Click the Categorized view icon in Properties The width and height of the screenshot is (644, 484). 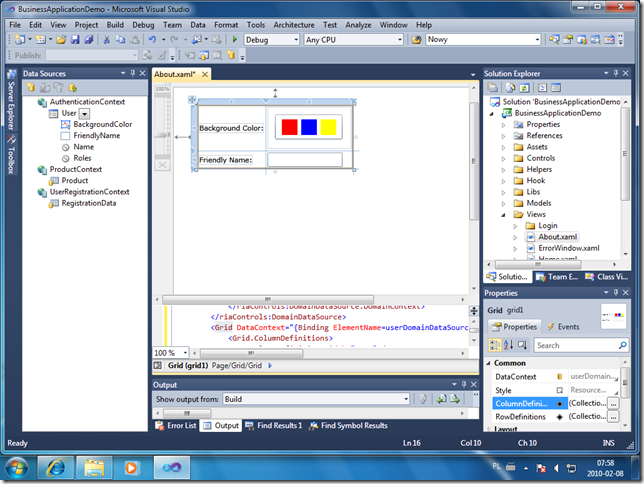click(x=494, y=345)
